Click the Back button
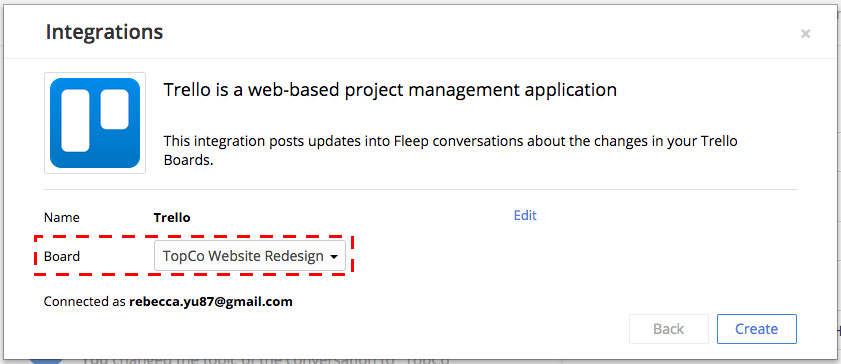The image size is (841, 364). (669, 329)
